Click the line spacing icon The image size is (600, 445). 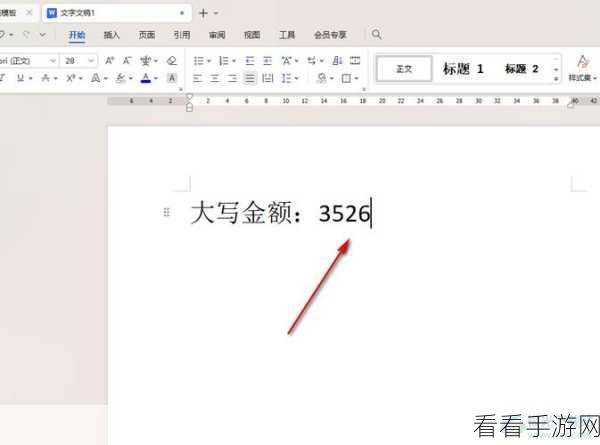point(286,78)
